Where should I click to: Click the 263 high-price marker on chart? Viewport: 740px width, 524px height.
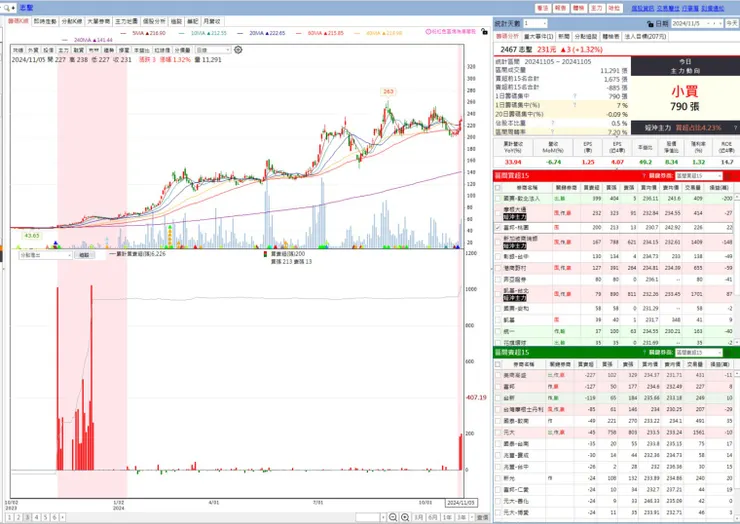click(388, 92)
